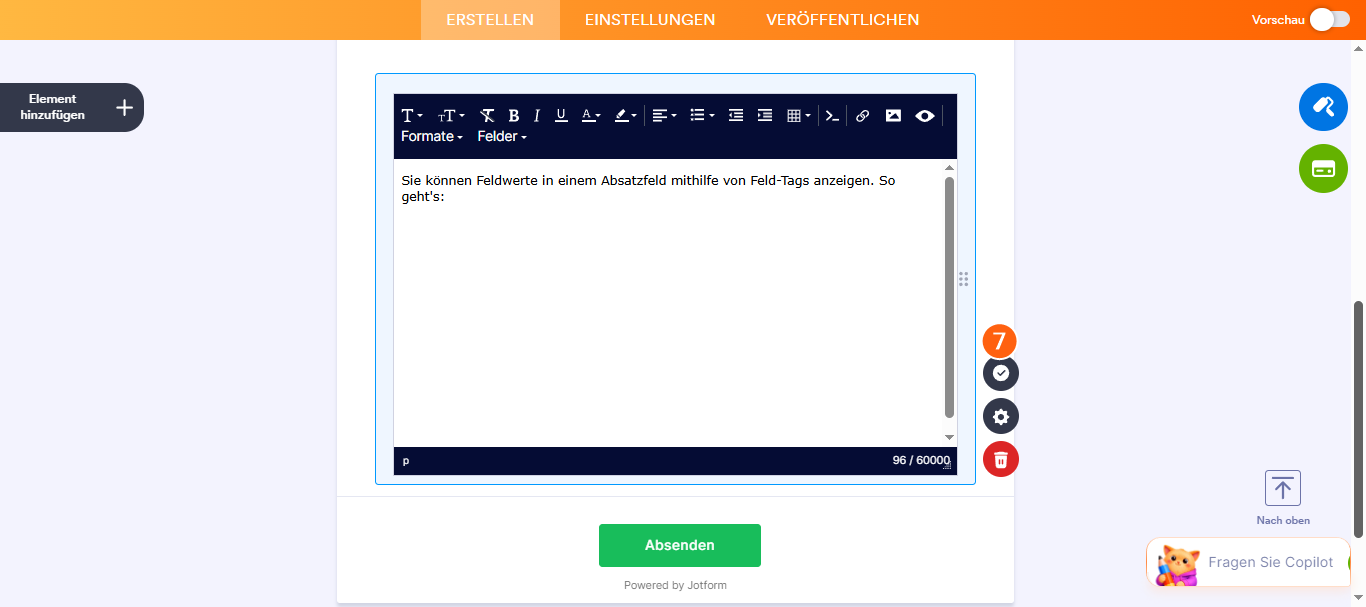1366x607 pixels.
Task: Click into the paragraph text editor area
Action: point(669,303)
